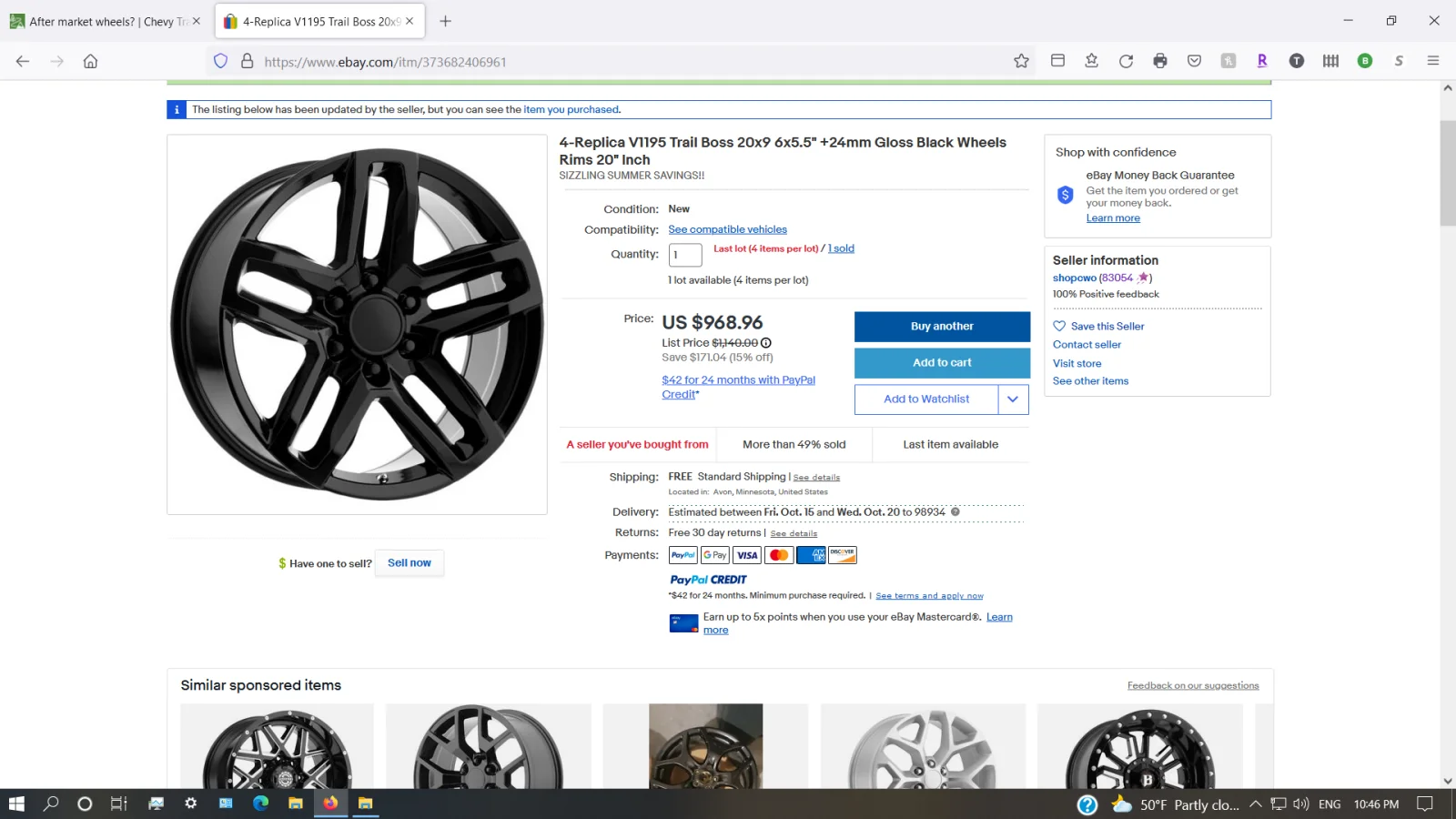
Task: Open the 'See compatible vehicles' link
Action: click(x=727, y=228)
